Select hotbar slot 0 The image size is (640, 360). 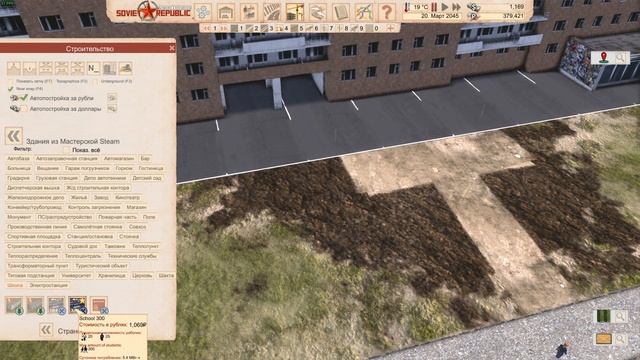[x=372, y=28]
